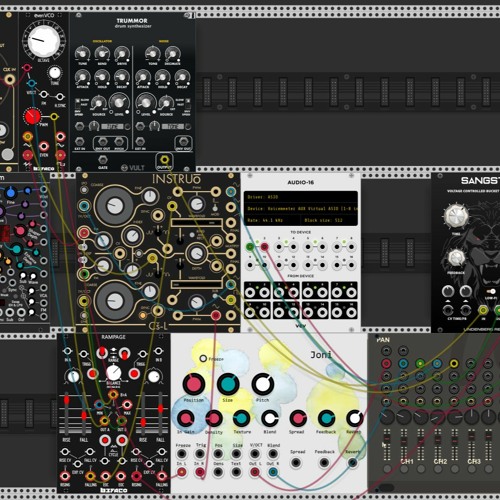The height and width of the screenshot is (500, 500).
Task: Click the lower large Coarse knob on Instruo Cs-L
Action: click(x=114, y=301)
